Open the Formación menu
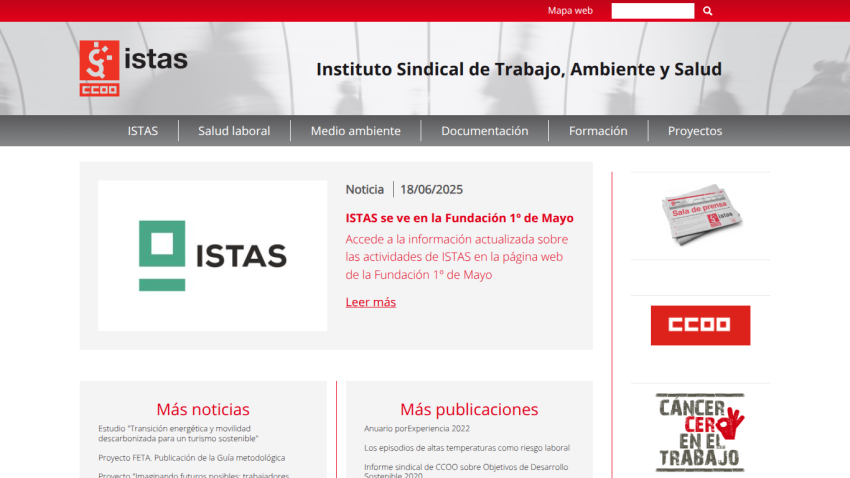 point(598,131)
